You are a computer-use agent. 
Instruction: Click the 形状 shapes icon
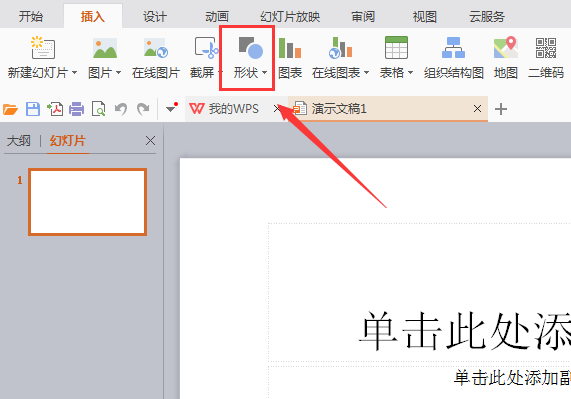click(x=251, y=48)
